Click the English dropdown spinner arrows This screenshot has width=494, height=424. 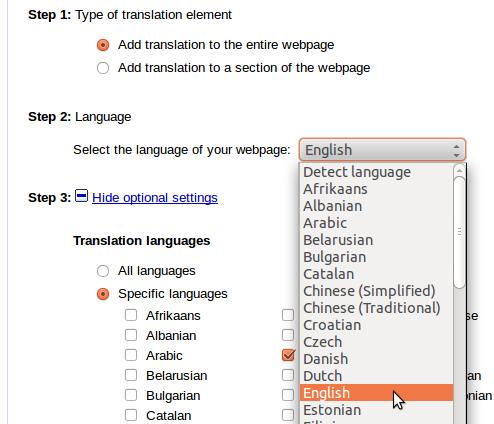coord(456,150)
